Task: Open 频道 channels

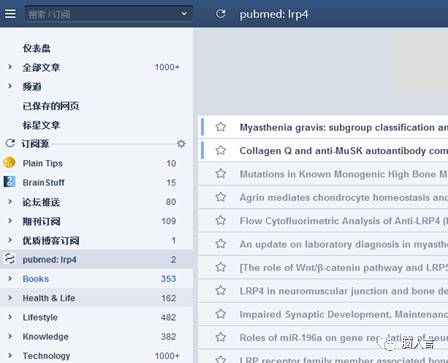Action: coord(32,87)
